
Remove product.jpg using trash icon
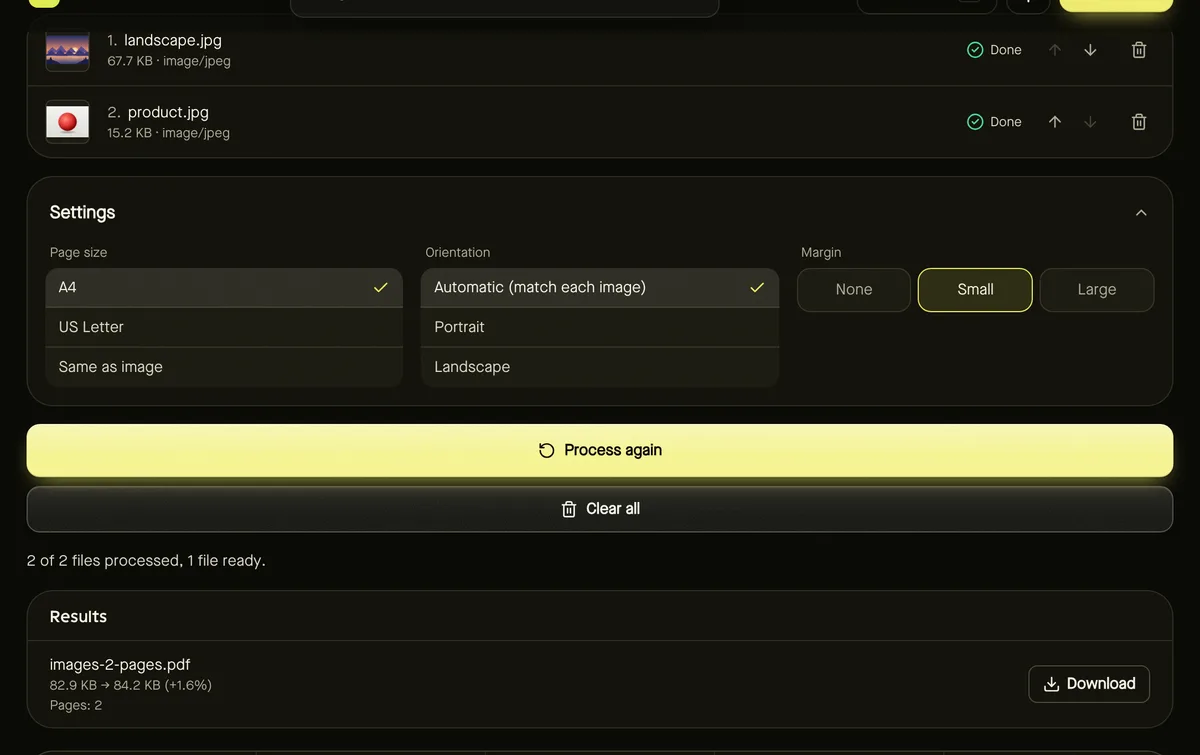[x=1139, y=122]
